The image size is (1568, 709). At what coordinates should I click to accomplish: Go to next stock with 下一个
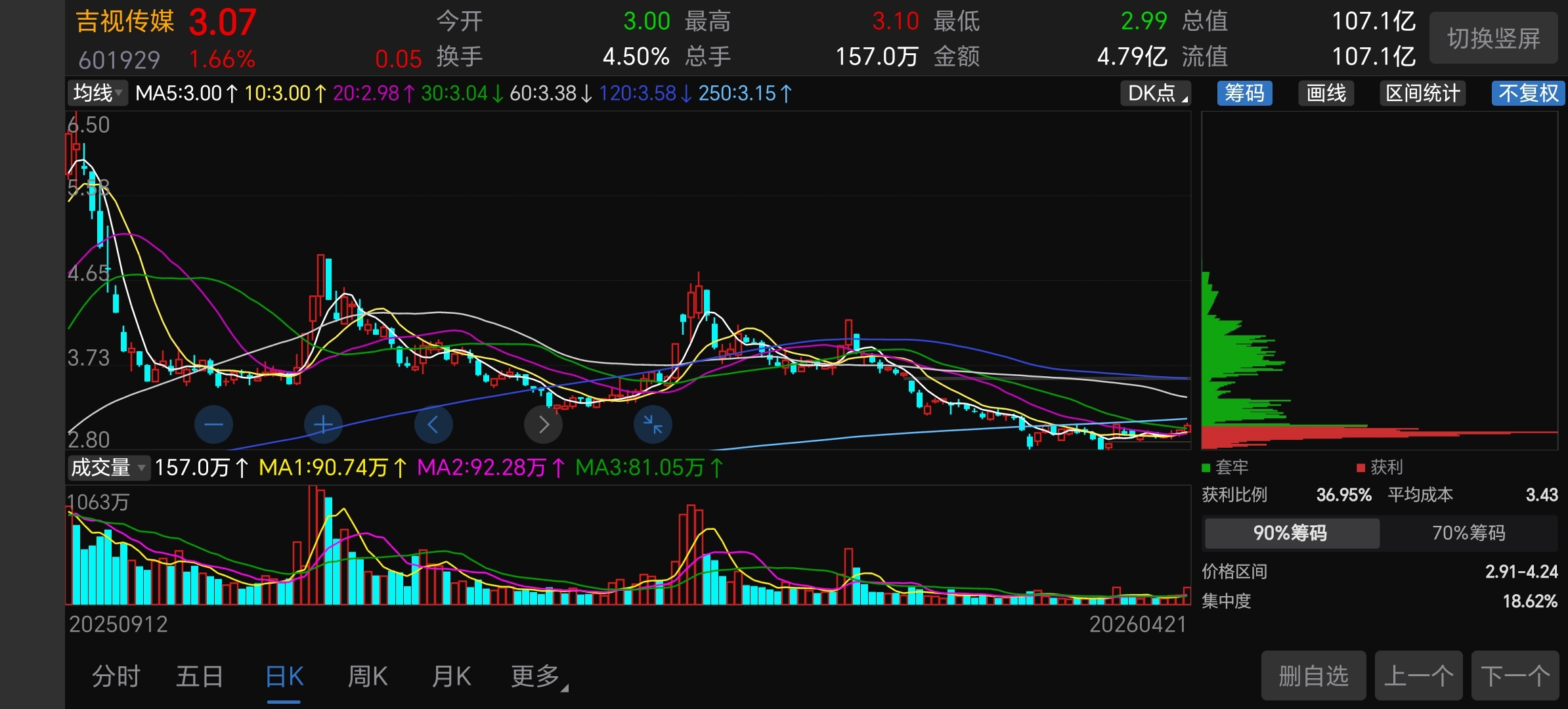point(1515,676)
